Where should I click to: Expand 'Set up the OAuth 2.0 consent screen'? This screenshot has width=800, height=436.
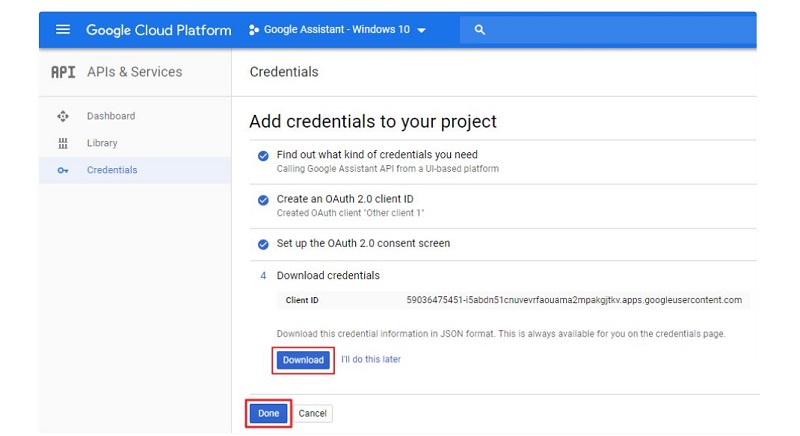pyautogui.click(x=363, y=243)
